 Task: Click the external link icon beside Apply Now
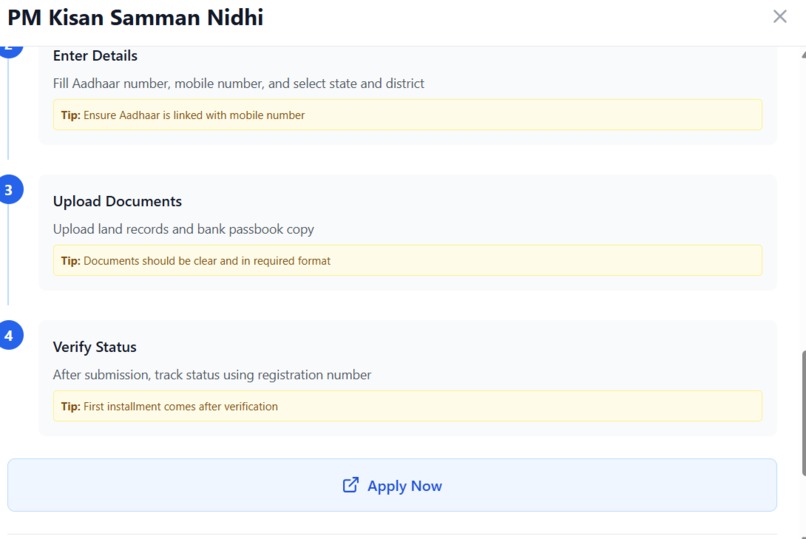pos(351,485)
